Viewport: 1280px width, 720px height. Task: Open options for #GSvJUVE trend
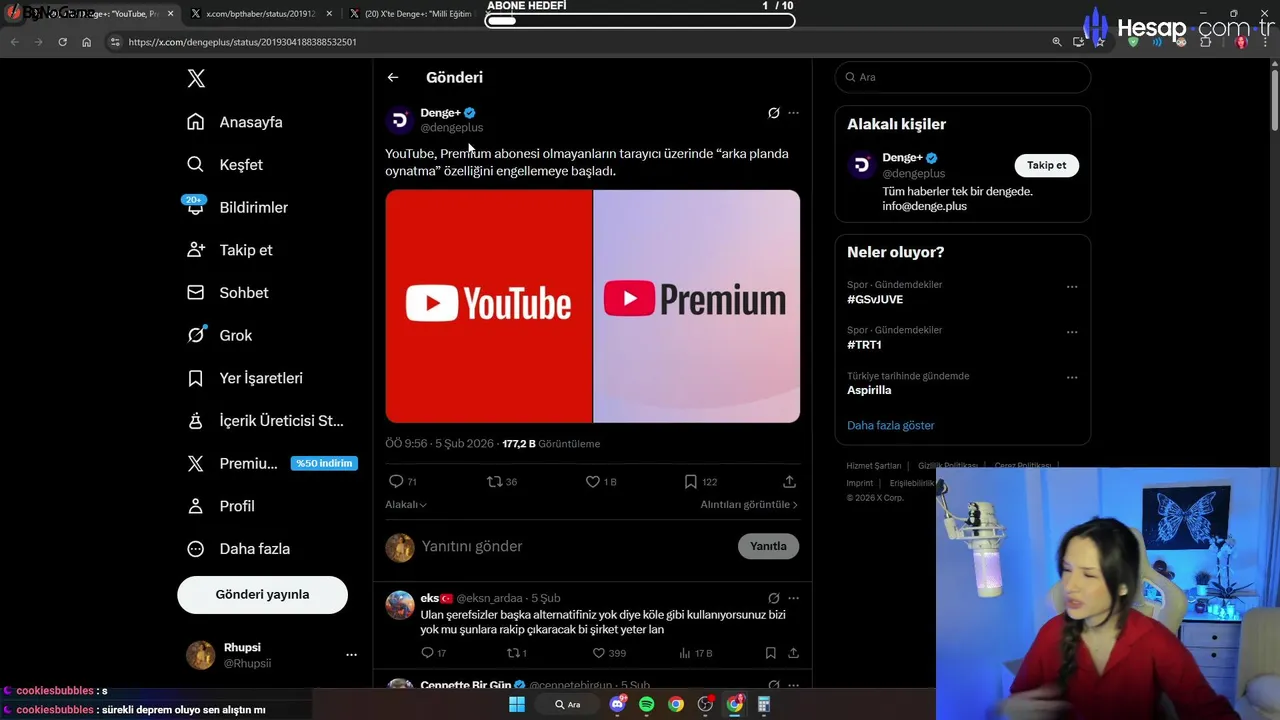click(x=1072, y=287)
